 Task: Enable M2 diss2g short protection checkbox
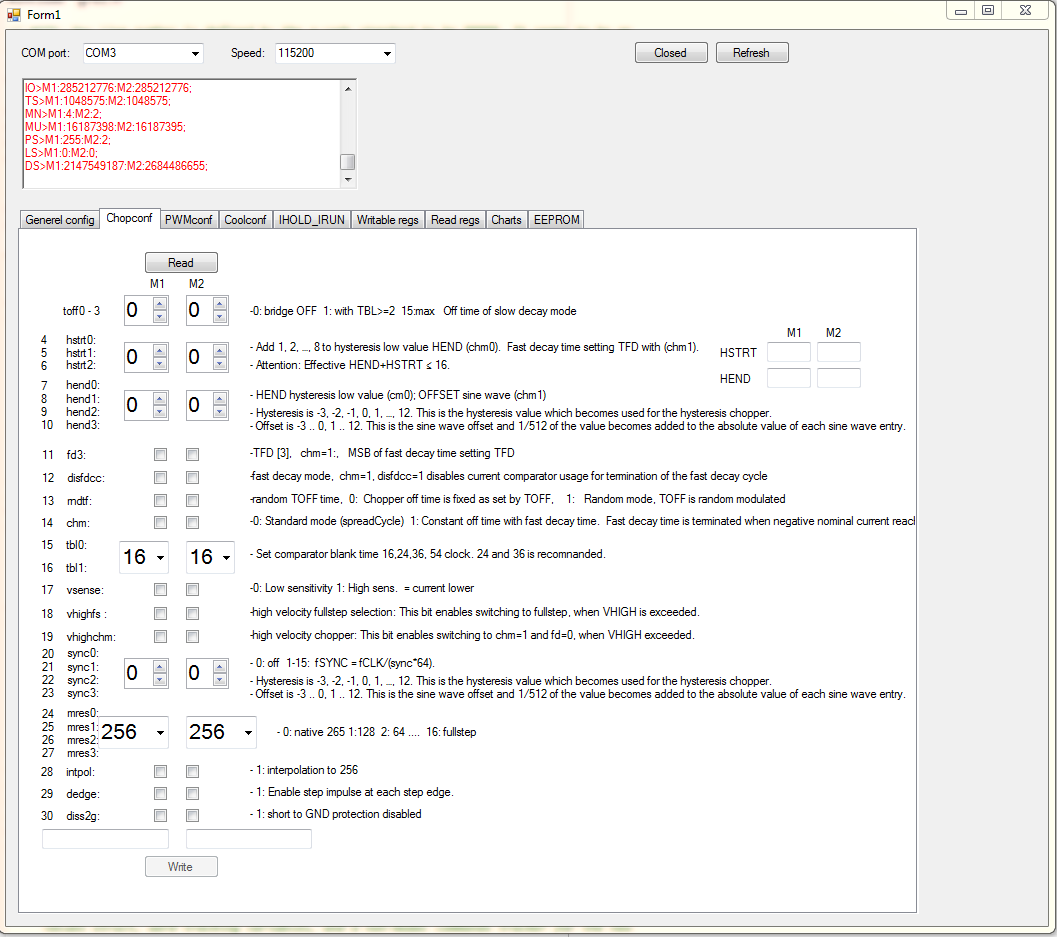point(192,815)
